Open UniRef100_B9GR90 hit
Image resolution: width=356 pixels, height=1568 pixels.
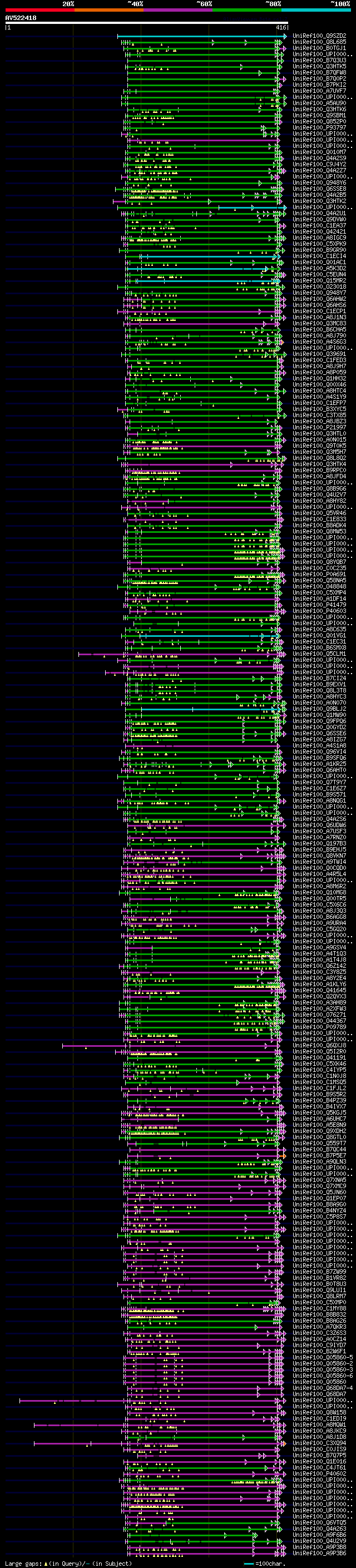pyautogui.click(x=319, y=250)
